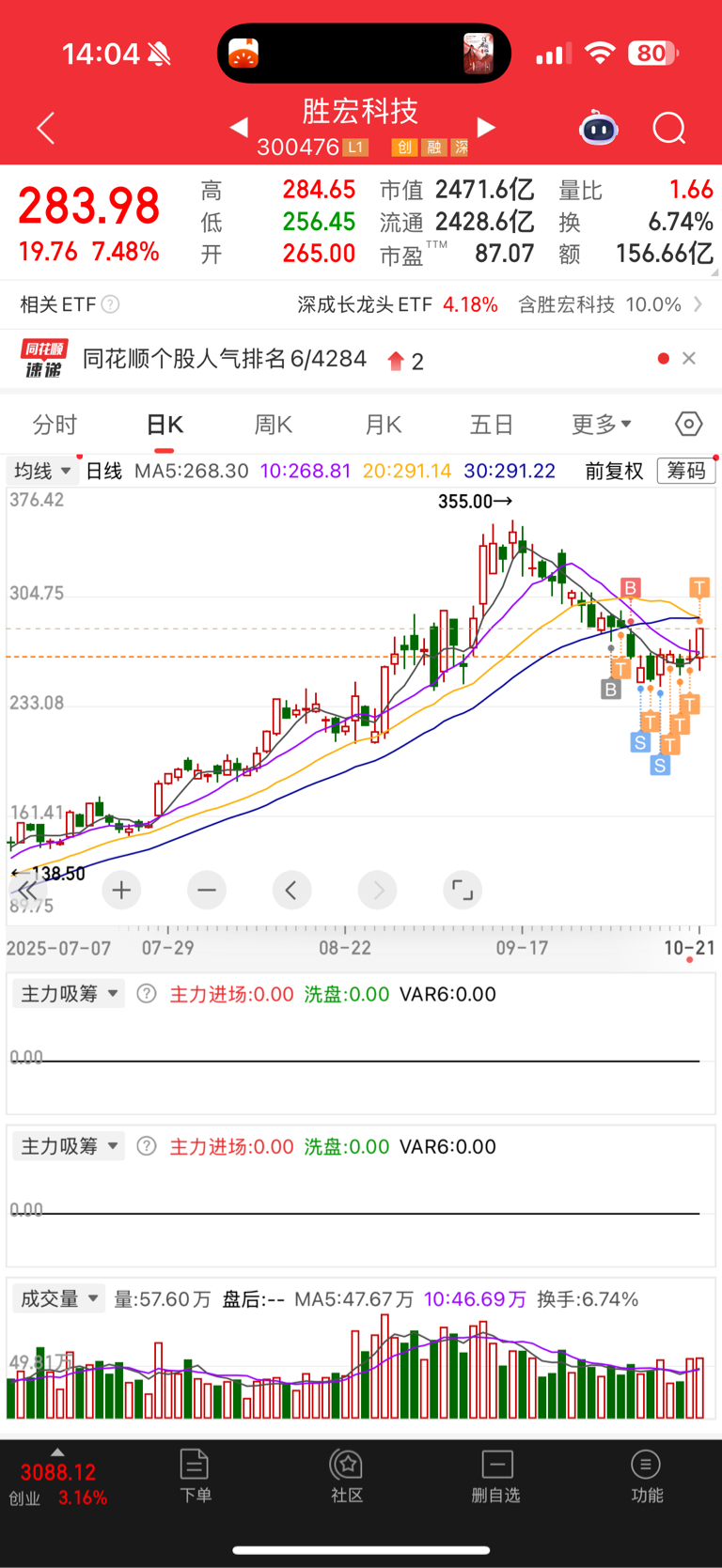This screenshot has width=722, height=1568.
Task: Open 同花顺个股人气排名 6/4284 details
Action: click(x=224, y=359)
